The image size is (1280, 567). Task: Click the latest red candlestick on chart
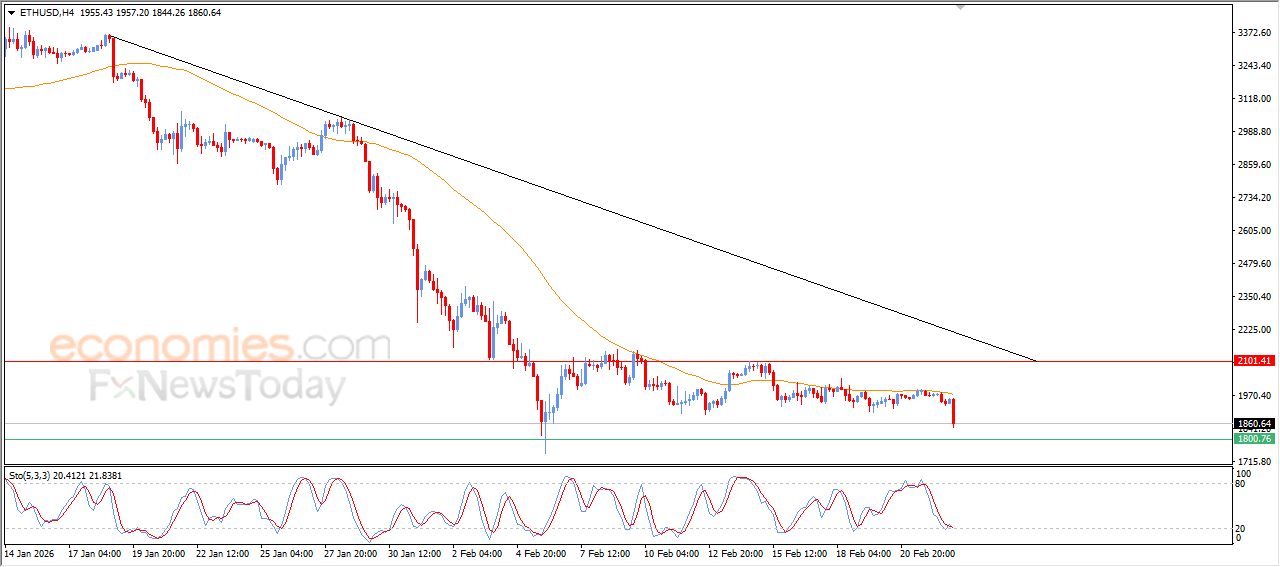(x=954, y=411)
